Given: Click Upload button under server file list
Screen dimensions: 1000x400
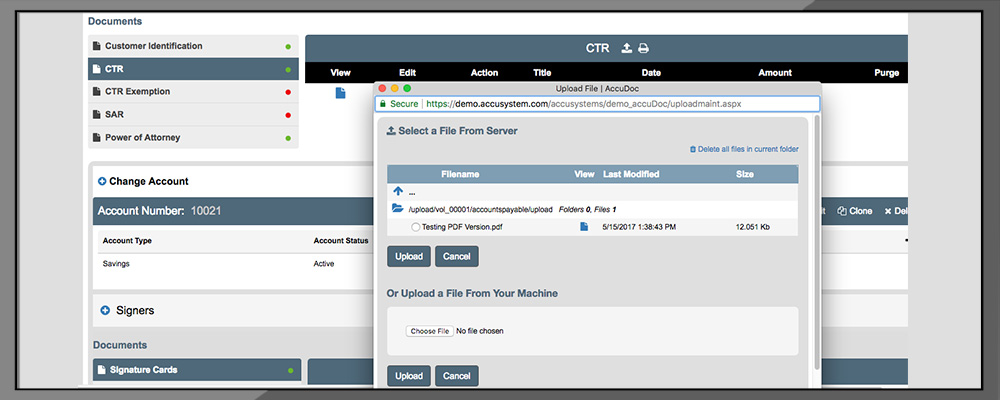Looking at the screenshot, I should coord(408,256).
